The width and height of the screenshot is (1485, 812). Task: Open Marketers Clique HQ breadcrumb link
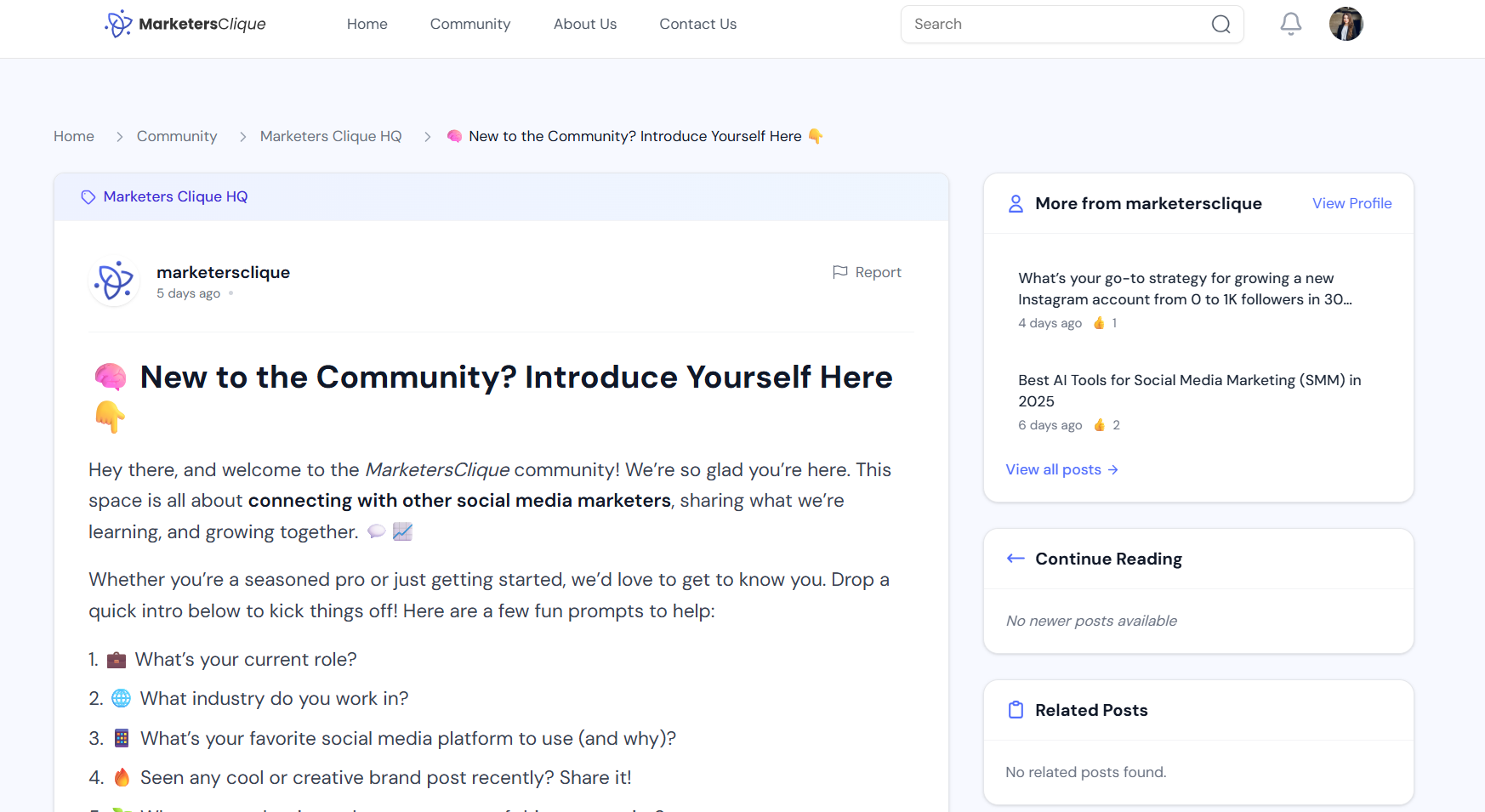click(x=330, y=136)
